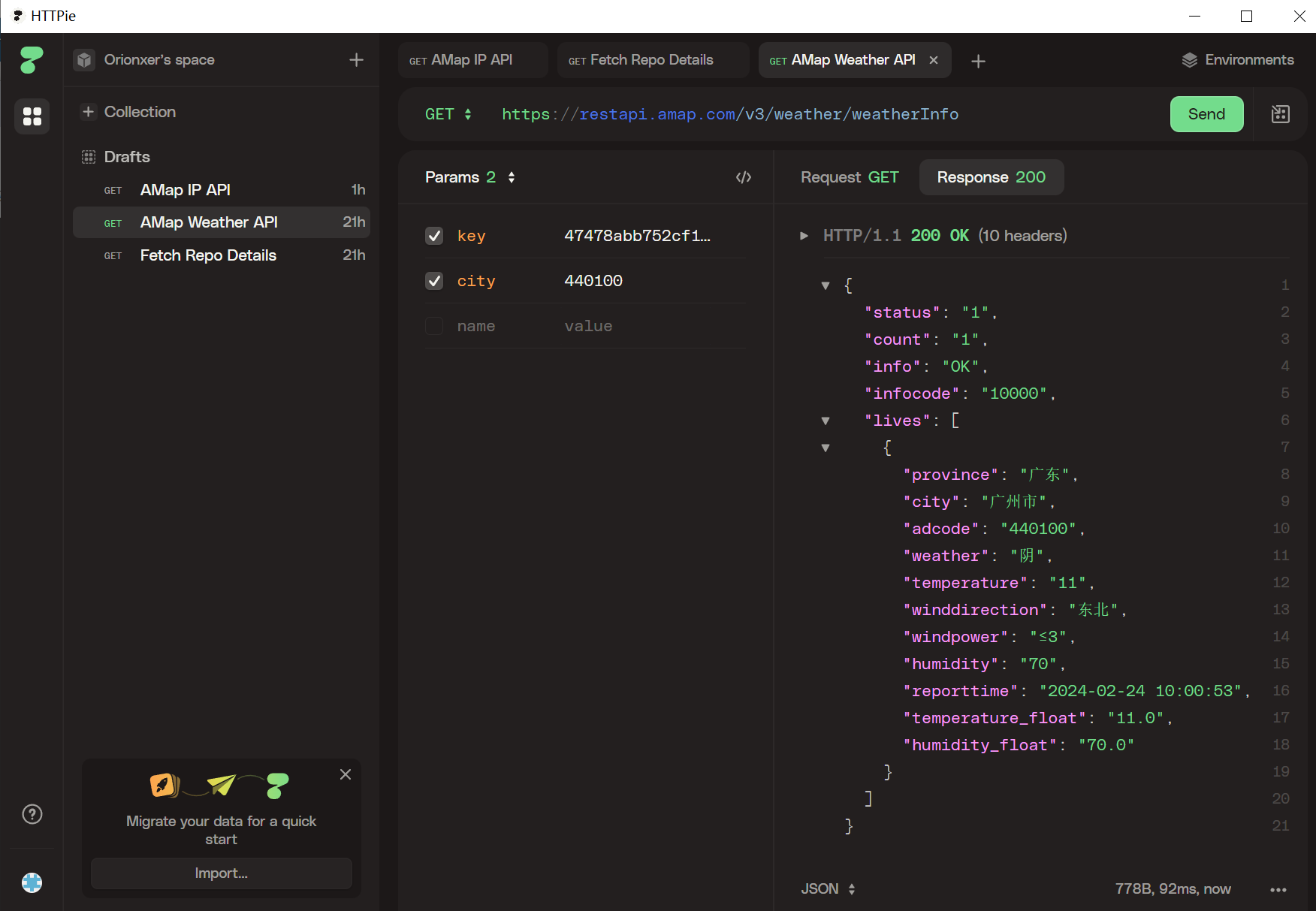Screen dimensions: 1316x911
Task: Edit the city value 440100
Action: [x=593, y=281]
